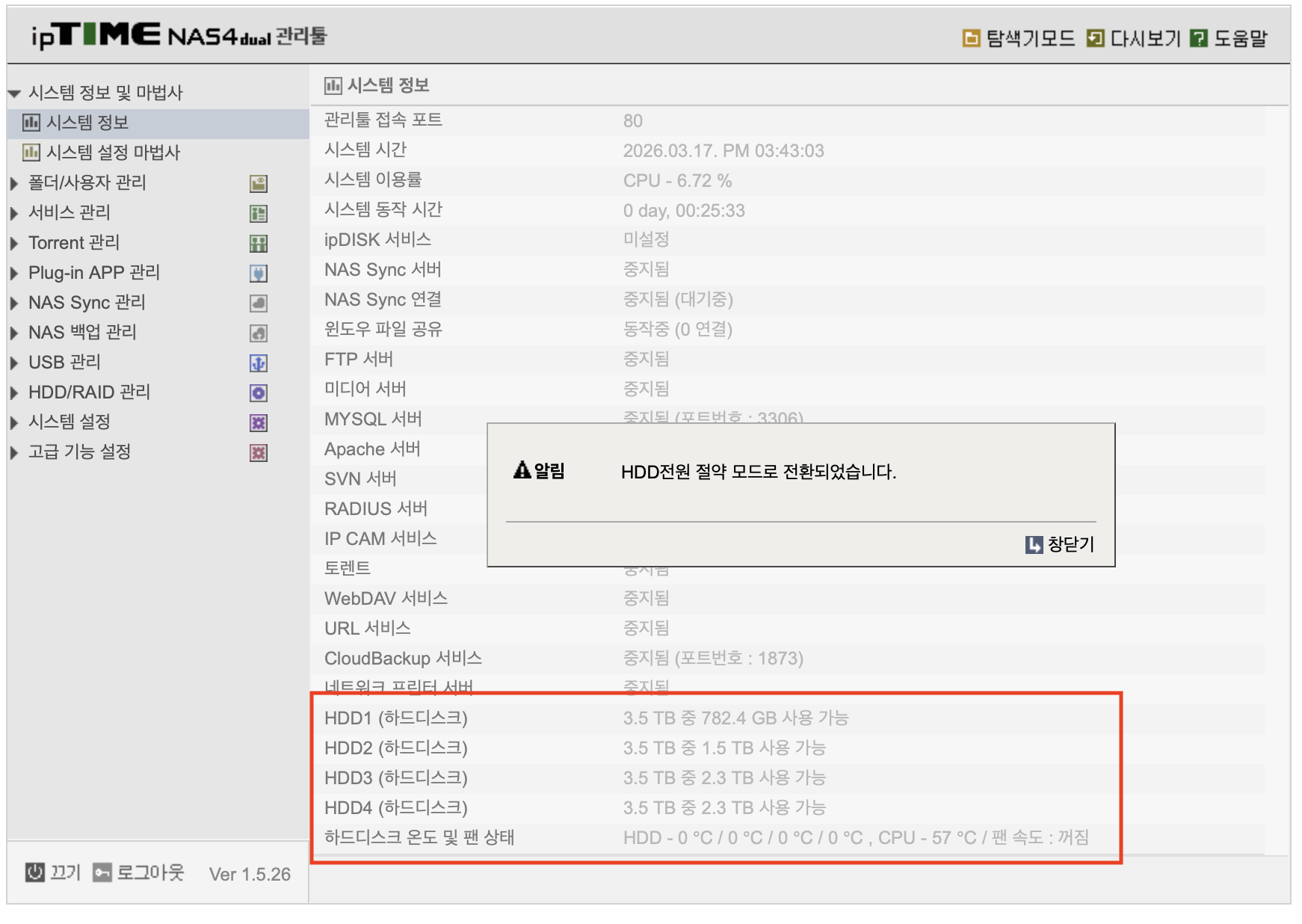
Task: Collapse the 시스템 정보 및 마법사 section
Action: [14, 93]
